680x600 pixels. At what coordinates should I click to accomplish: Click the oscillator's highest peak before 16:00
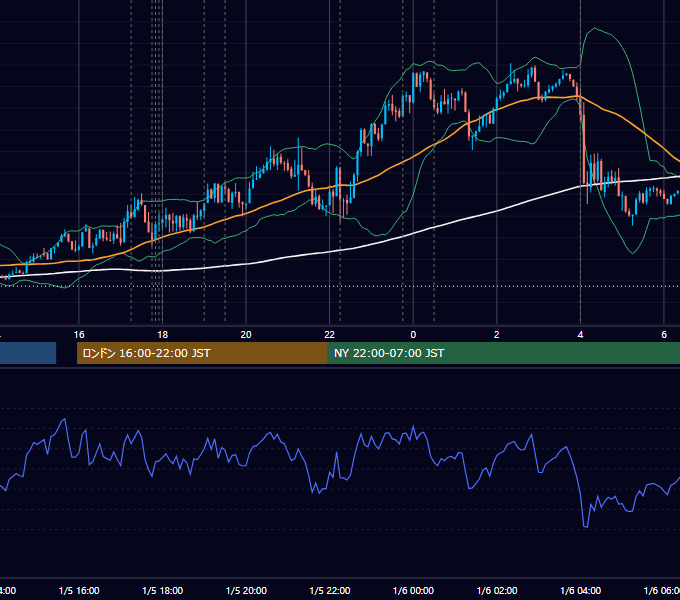coord(65,419)
